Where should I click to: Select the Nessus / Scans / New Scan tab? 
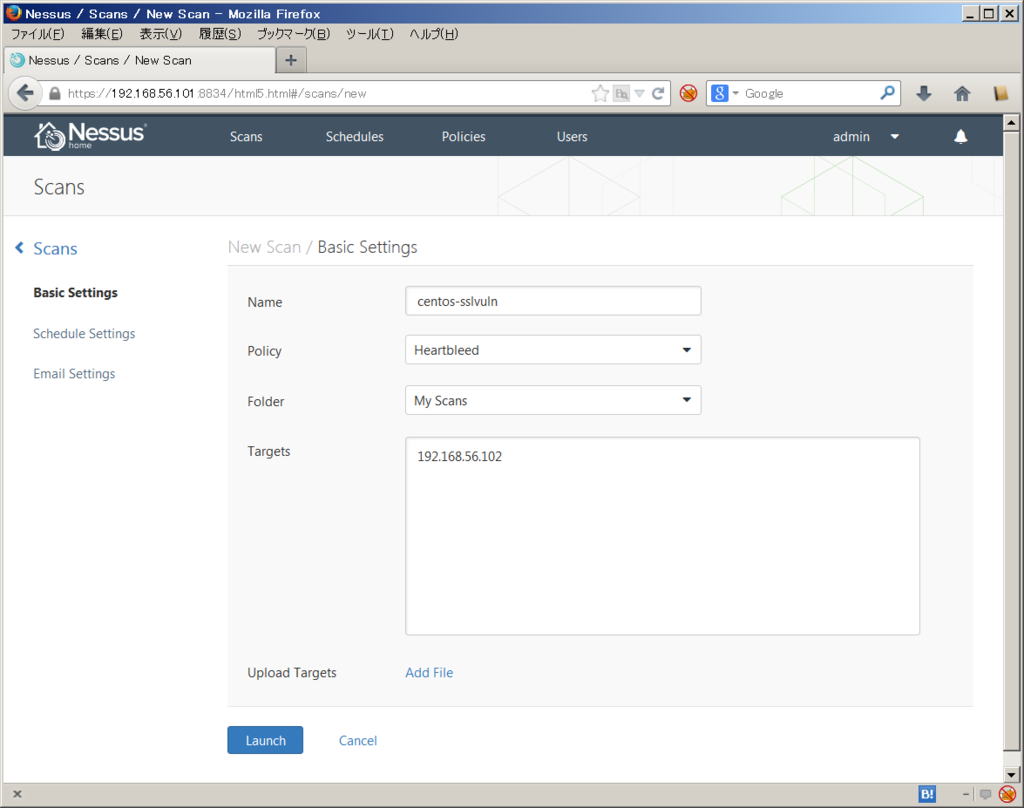140,60
